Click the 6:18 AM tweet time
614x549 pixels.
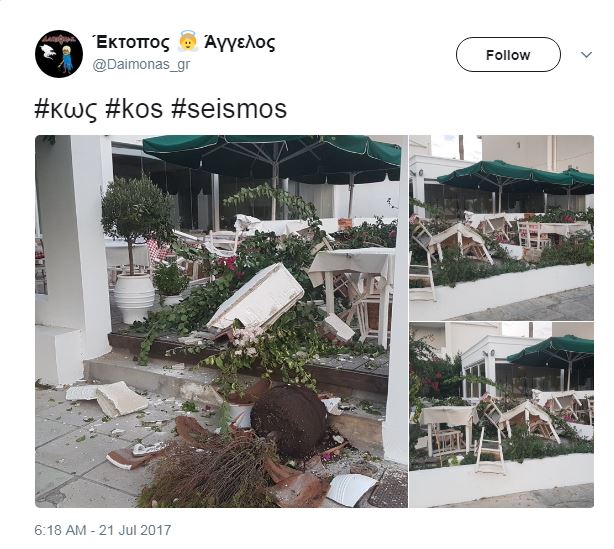60,530
